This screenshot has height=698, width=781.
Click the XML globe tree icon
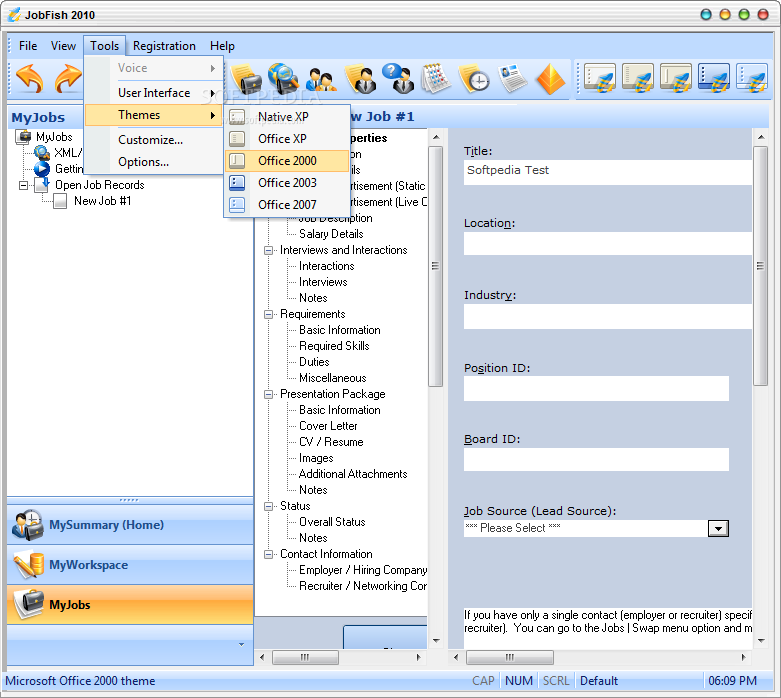(42, 152)
